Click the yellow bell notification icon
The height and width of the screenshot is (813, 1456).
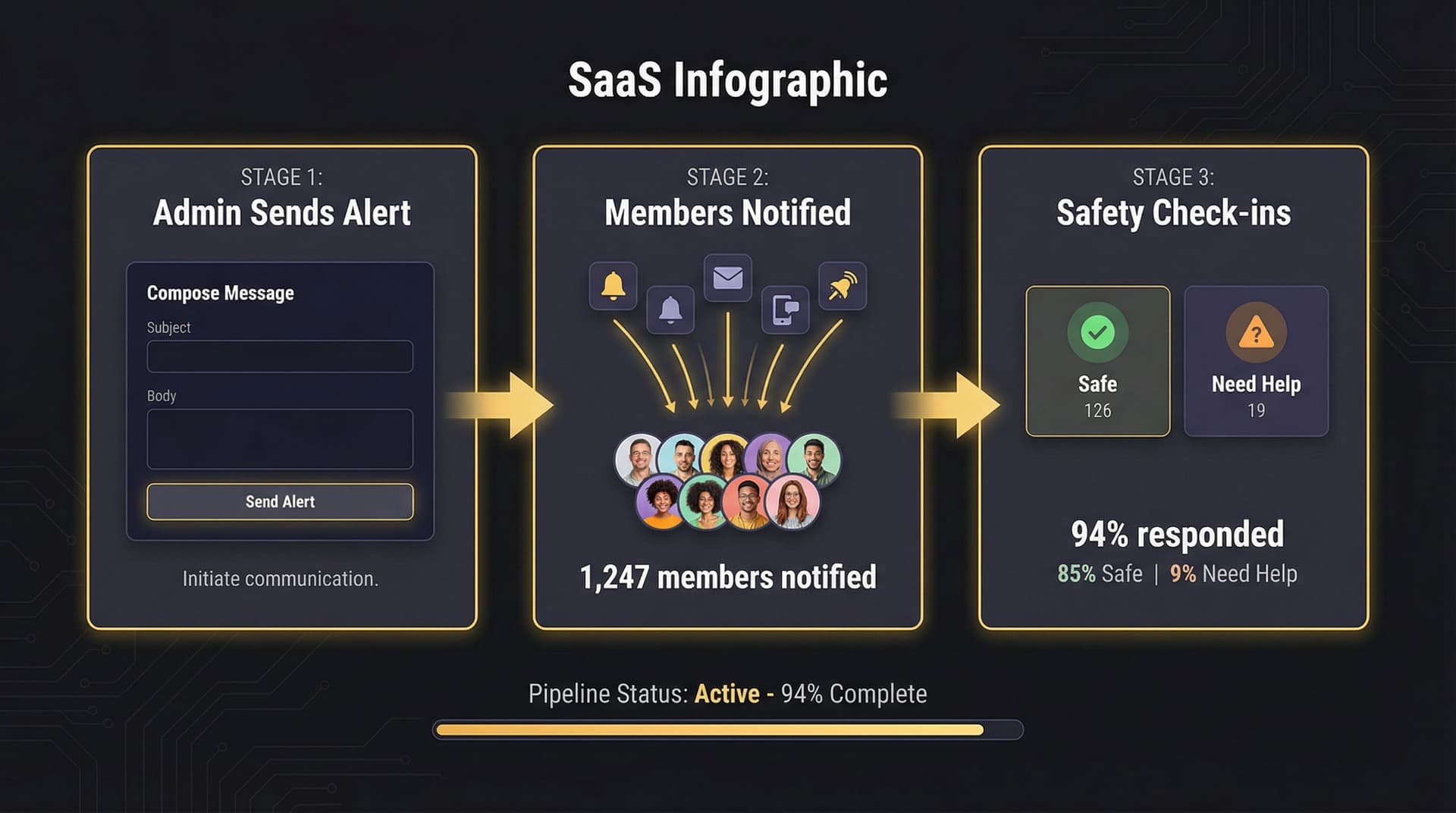pos(613,286)
